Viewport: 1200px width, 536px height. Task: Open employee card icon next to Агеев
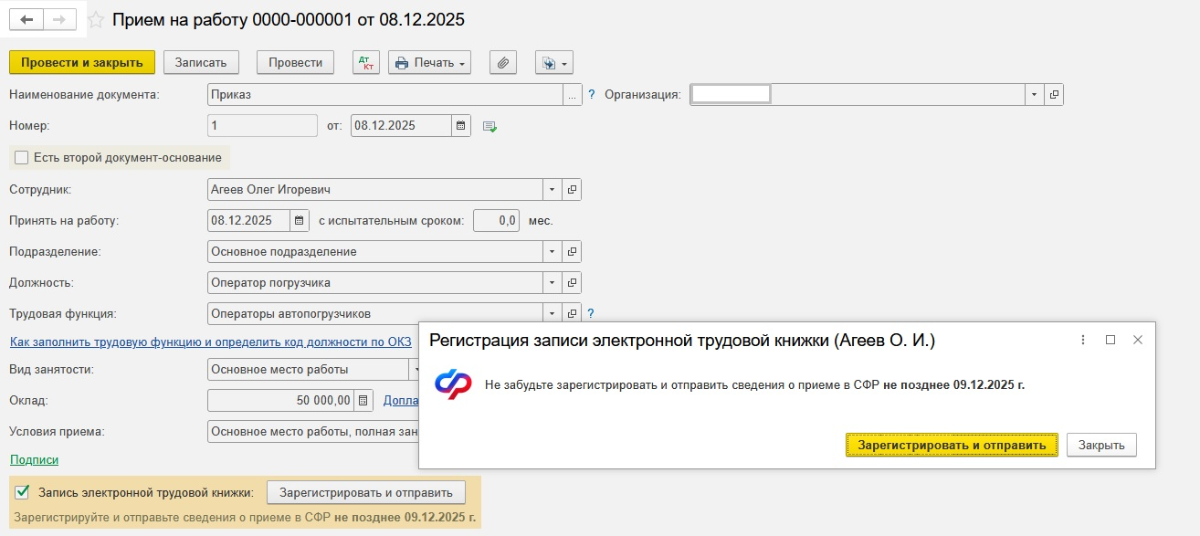[x=572, y=189]
